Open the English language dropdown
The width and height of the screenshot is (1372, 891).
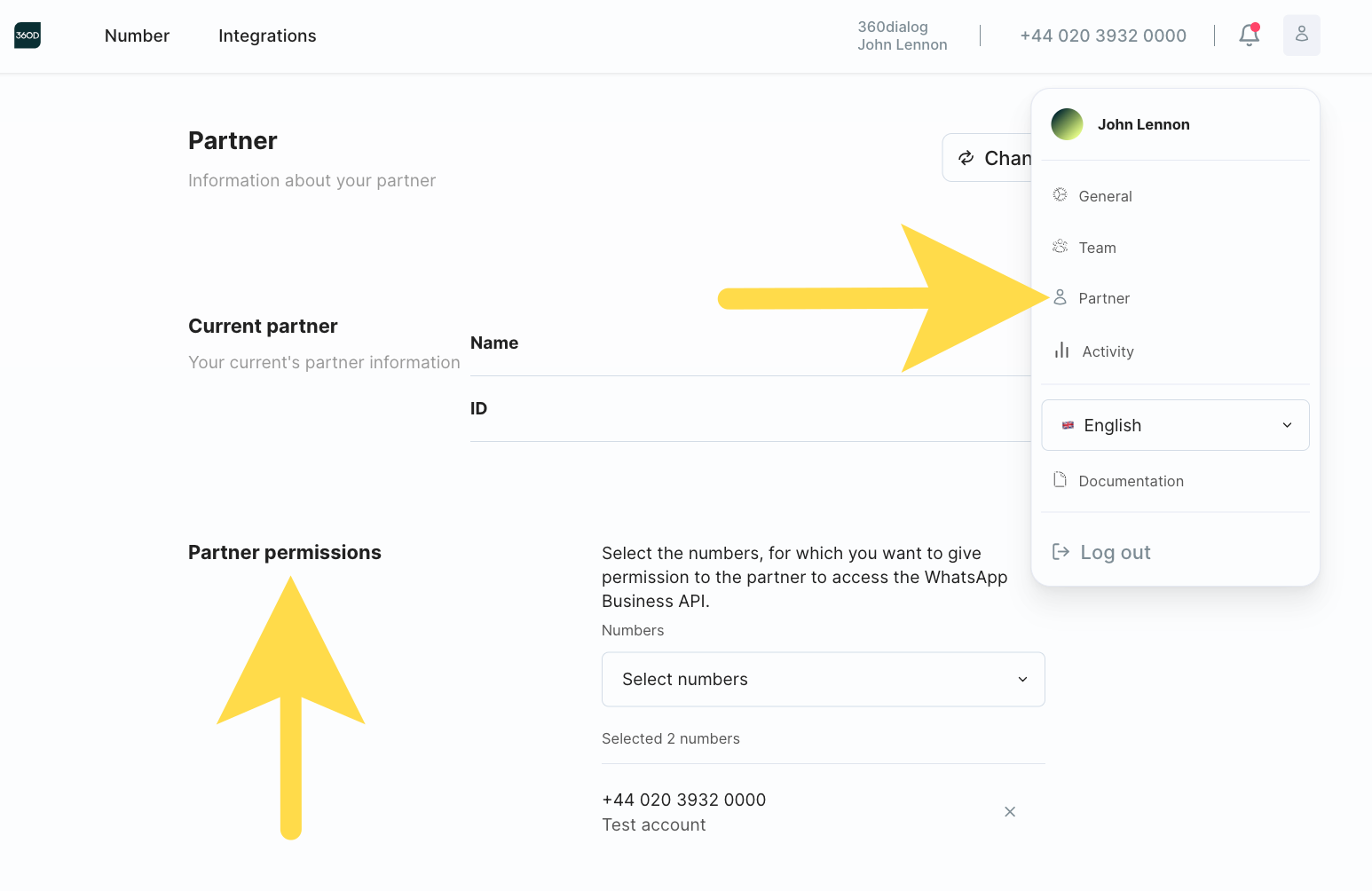pos(1174,425)
